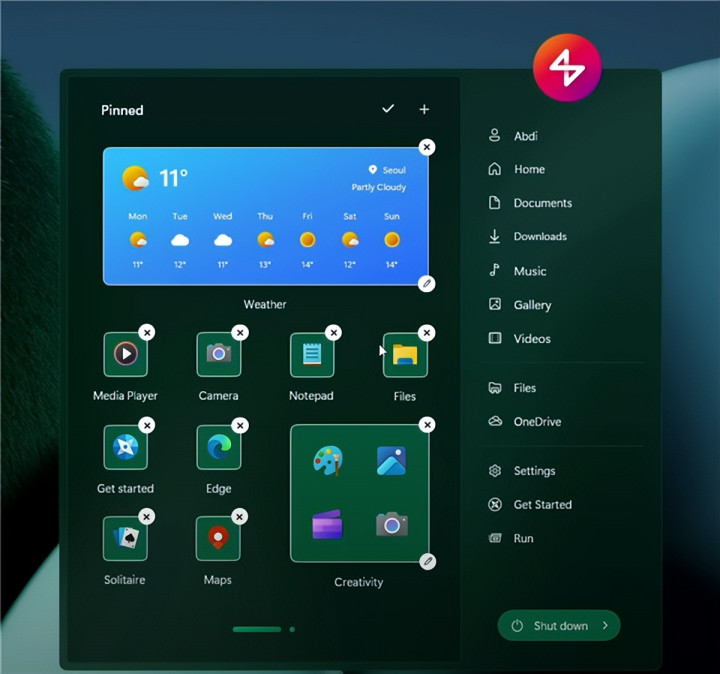Edit the Weather widget with pencil icon
720x674 pixels.
point(427,284)
